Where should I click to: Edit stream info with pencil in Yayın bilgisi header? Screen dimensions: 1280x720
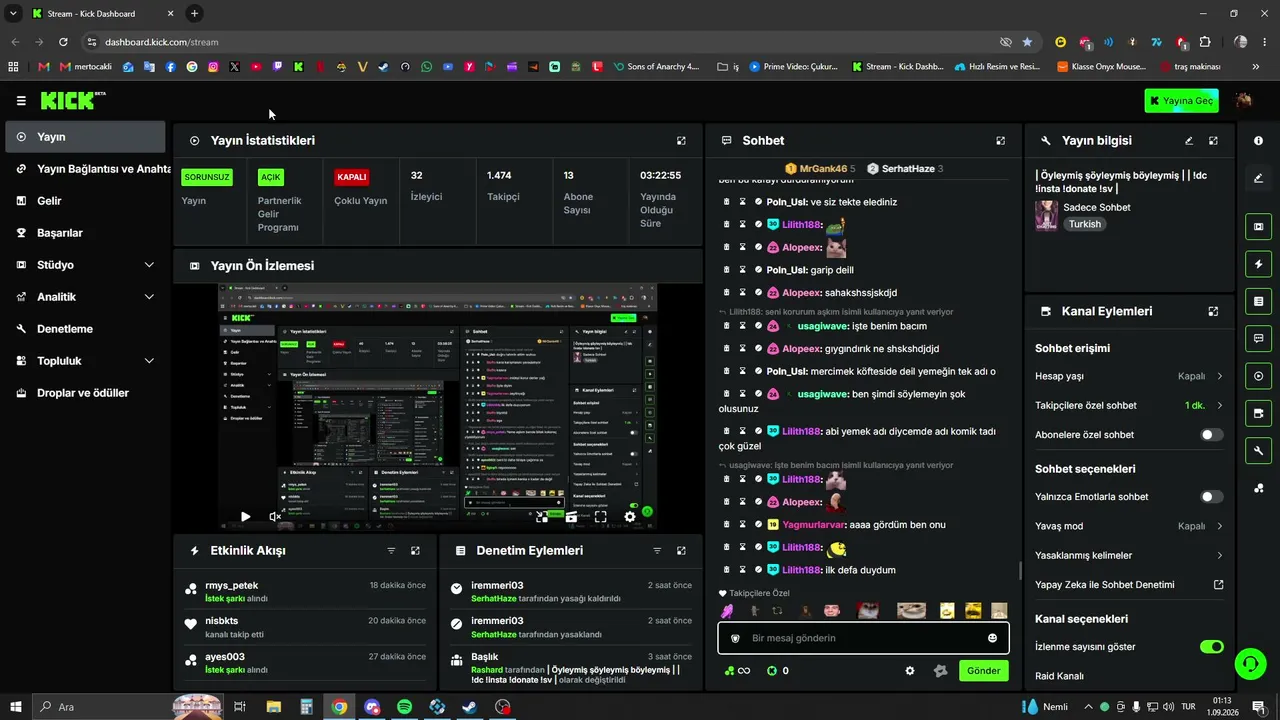pos(1189,141)
